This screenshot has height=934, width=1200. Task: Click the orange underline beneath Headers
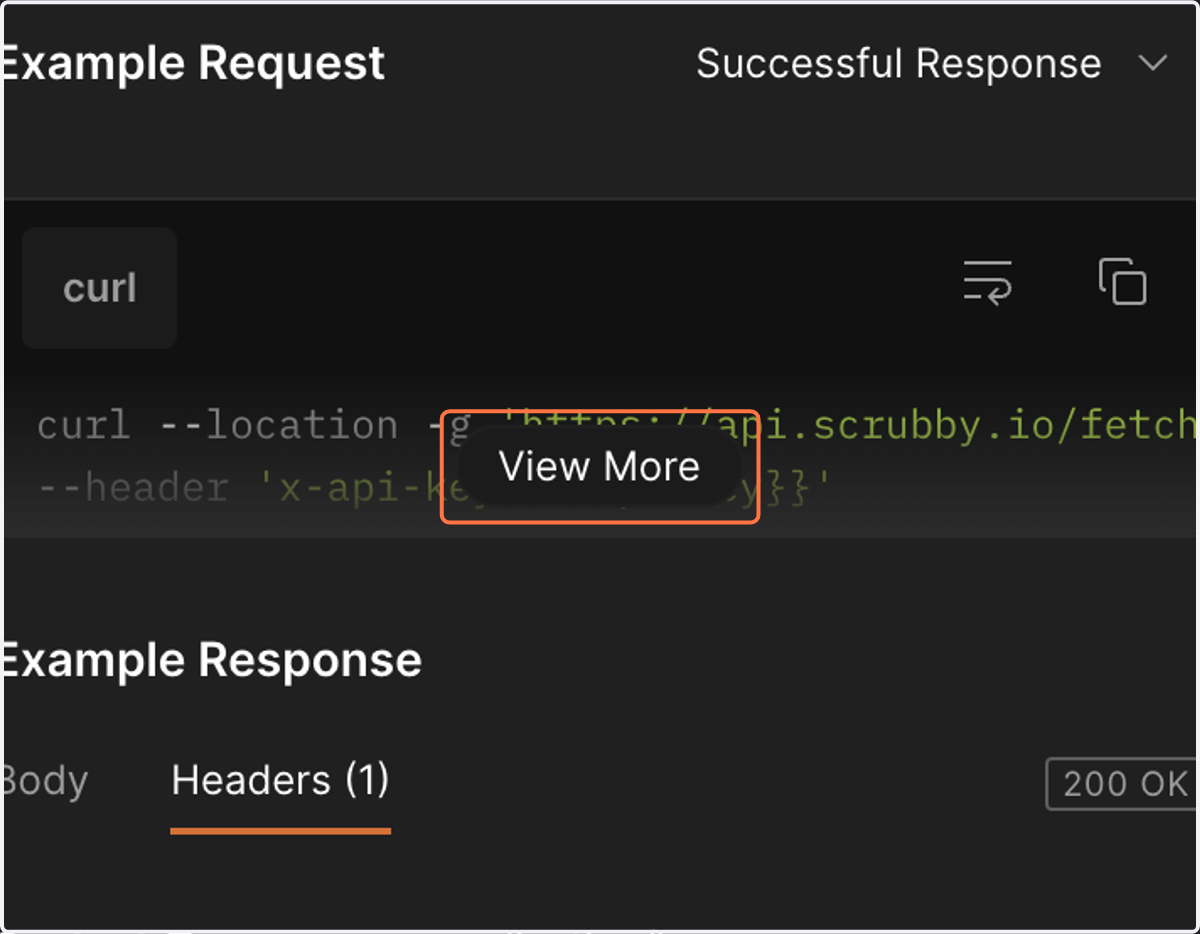[x=280, y=830]
